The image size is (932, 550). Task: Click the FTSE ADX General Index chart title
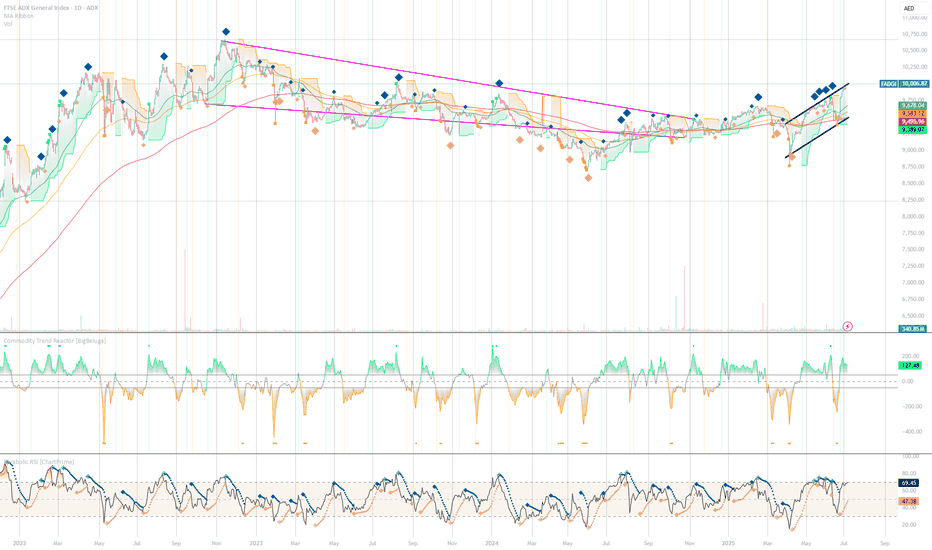pyautogui.click(x=51, y=8)
